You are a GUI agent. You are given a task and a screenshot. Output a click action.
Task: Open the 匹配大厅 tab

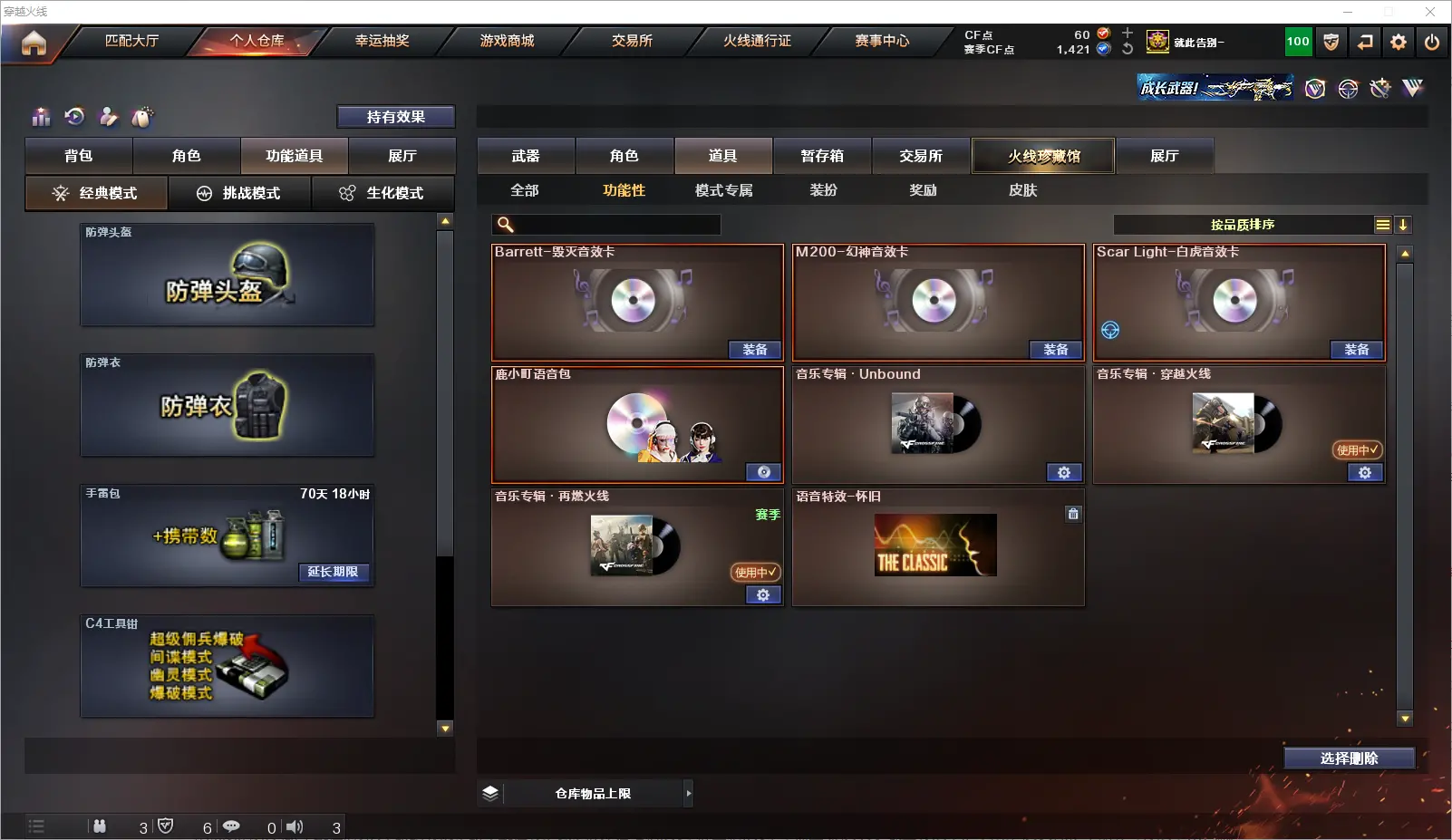pyautogui.click(x=132, y=41)
